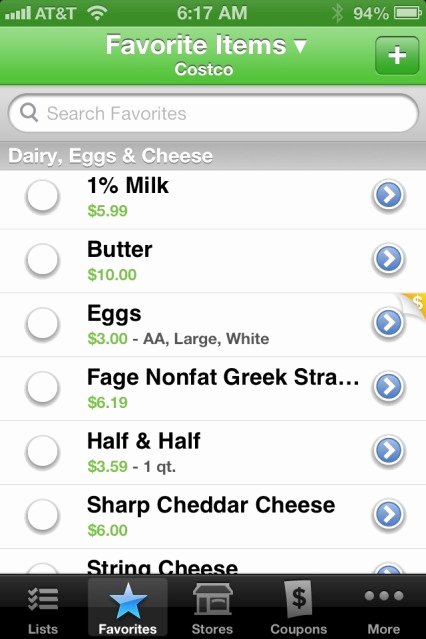Tap the Search Favorites field
The height and width of the screenshot is (639, 426).
[x=213, y=113]
